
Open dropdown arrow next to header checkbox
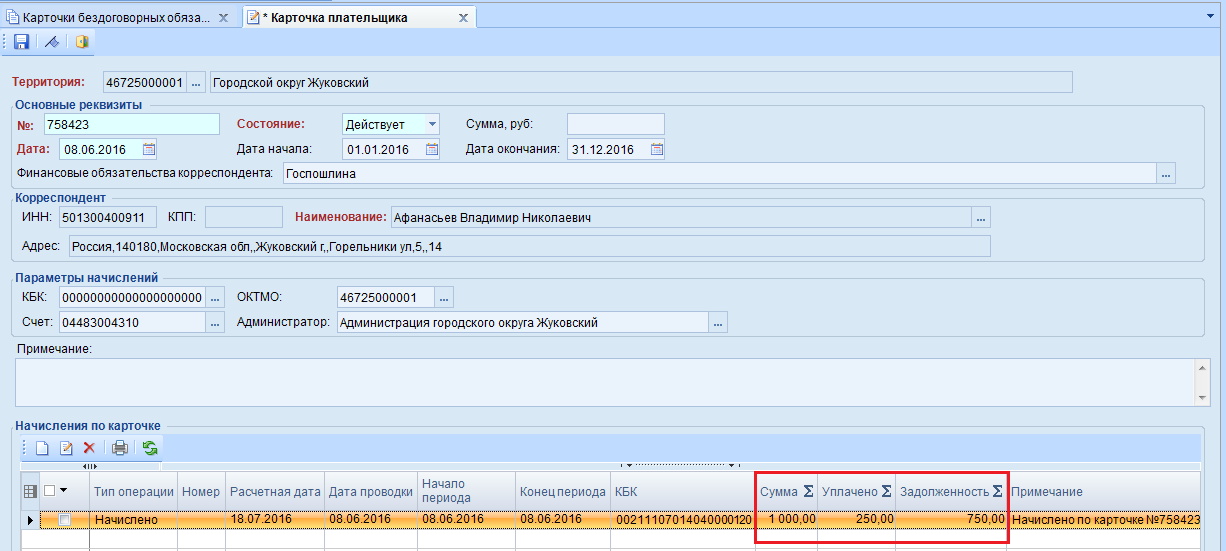(x=64, y=490)
